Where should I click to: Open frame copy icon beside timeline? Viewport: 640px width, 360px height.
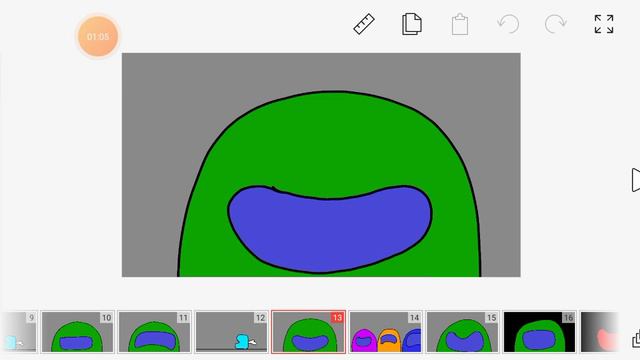click(x=636, y=340)
